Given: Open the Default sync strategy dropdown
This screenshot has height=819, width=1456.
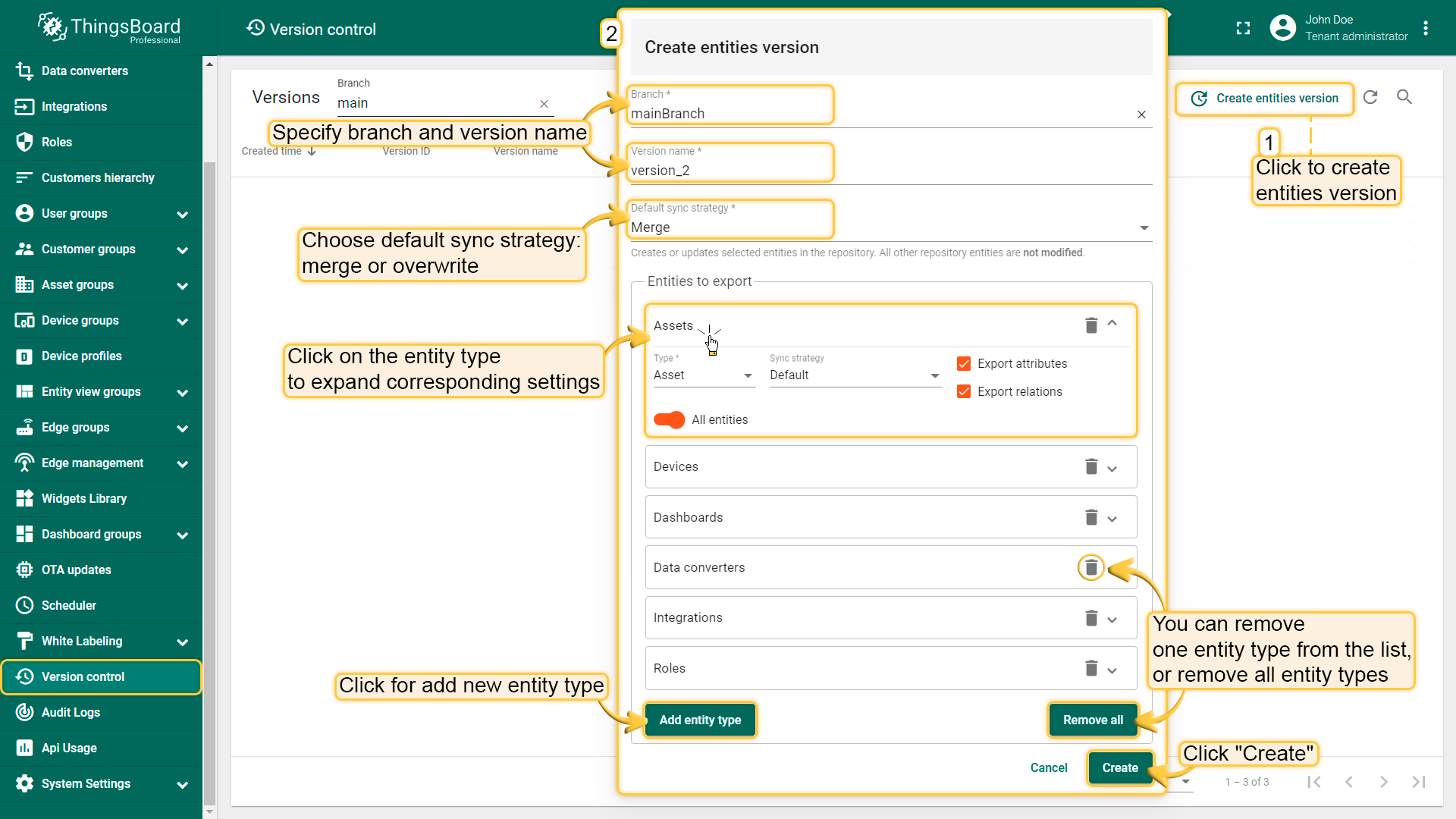Looking at the screenshot, I should coord(891,227).
